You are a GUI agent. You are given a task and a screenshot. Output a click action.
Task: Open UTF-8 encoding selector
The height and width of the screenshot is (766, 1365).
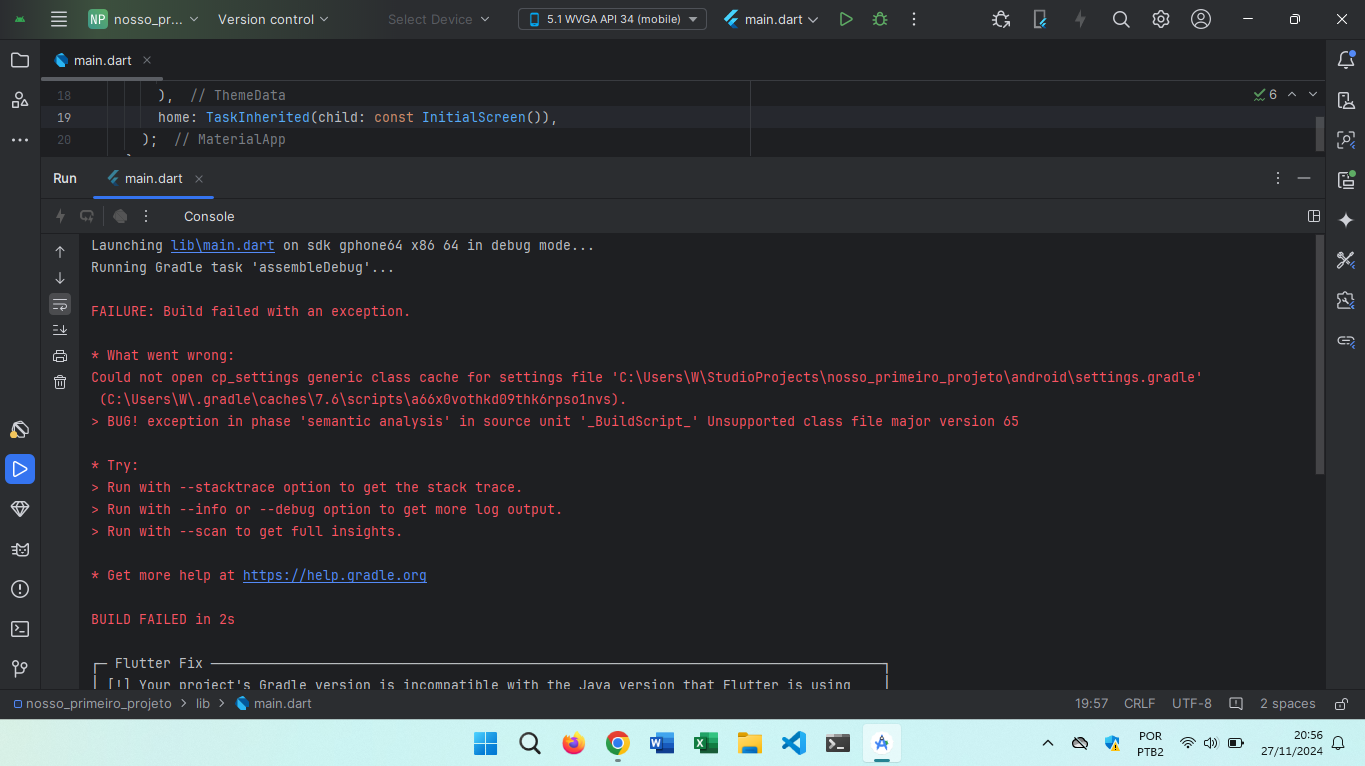click(1192, 703)
